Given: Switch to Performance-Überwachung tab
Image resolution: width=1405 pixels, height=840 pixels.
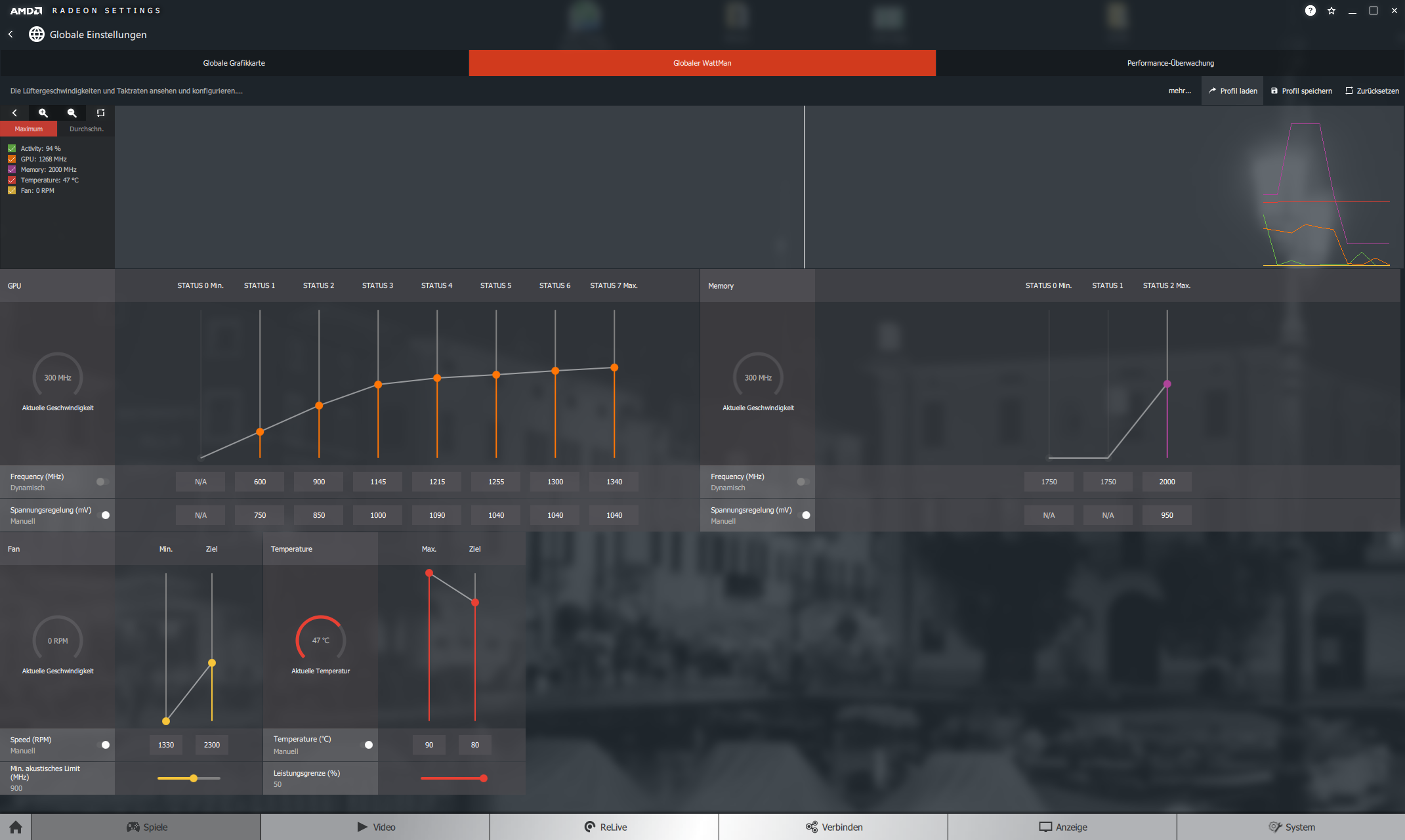Looking at the screenshot, I should [1170, 63].
